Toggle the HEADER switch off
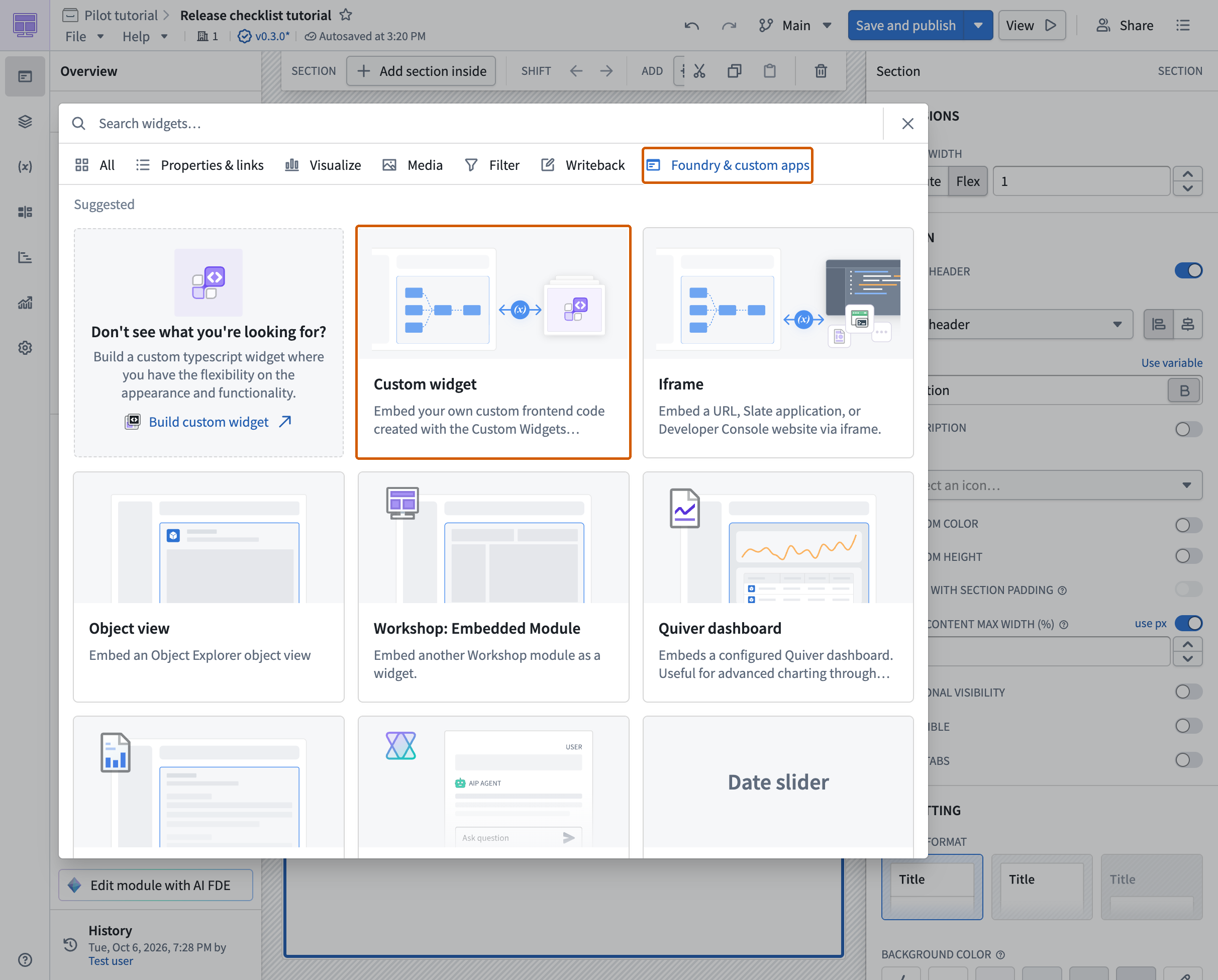 point(1188,271)
